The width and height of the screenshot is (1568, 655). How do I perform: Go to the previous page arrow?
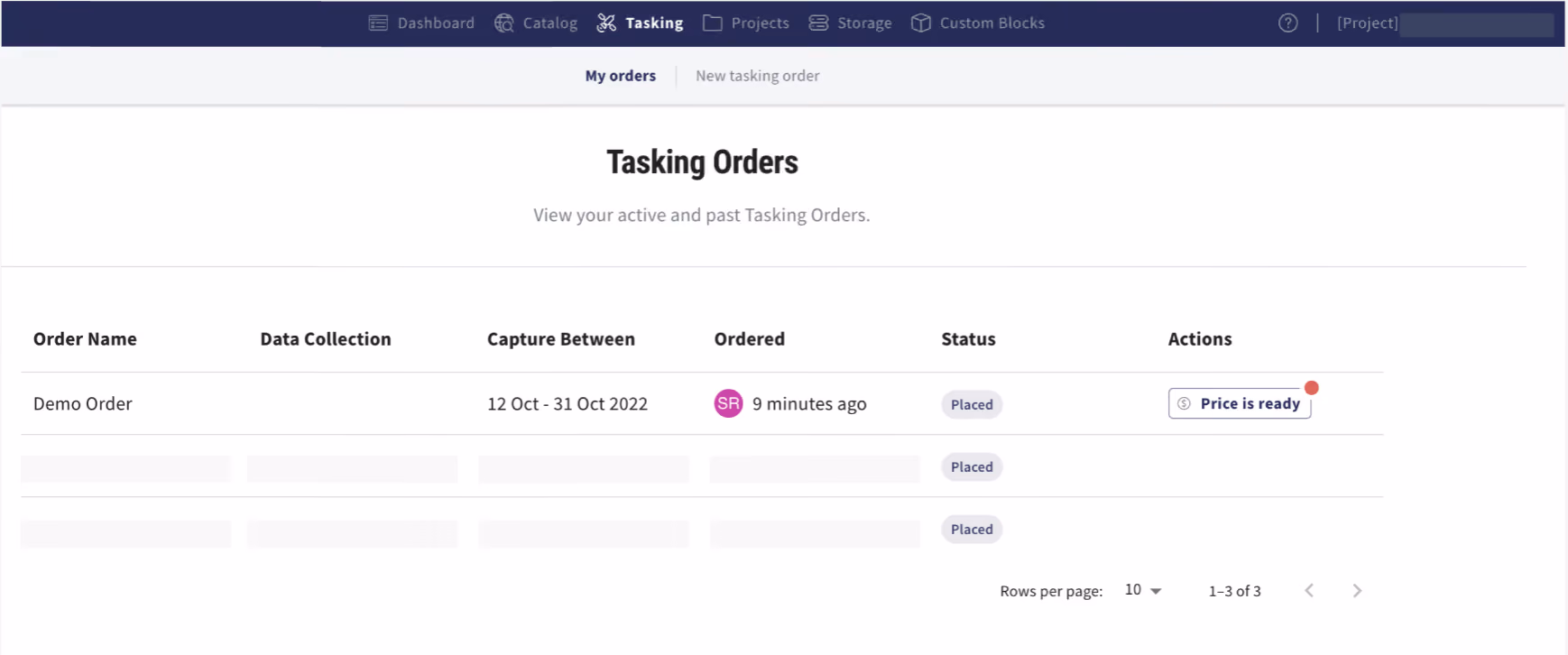[1309, 591]
